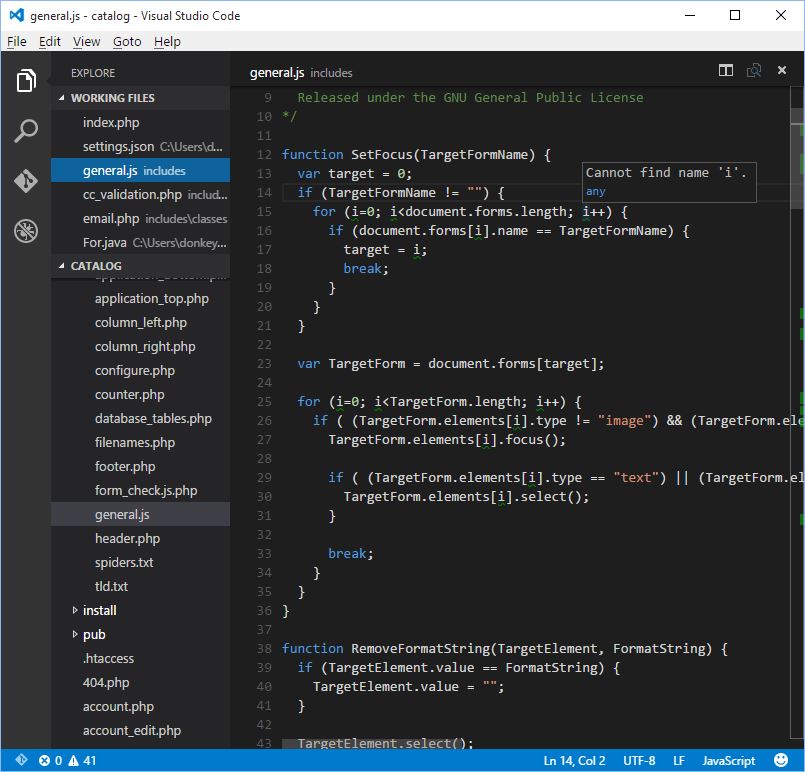Open the File menu
805x772 pixels.
coord(16,41)
